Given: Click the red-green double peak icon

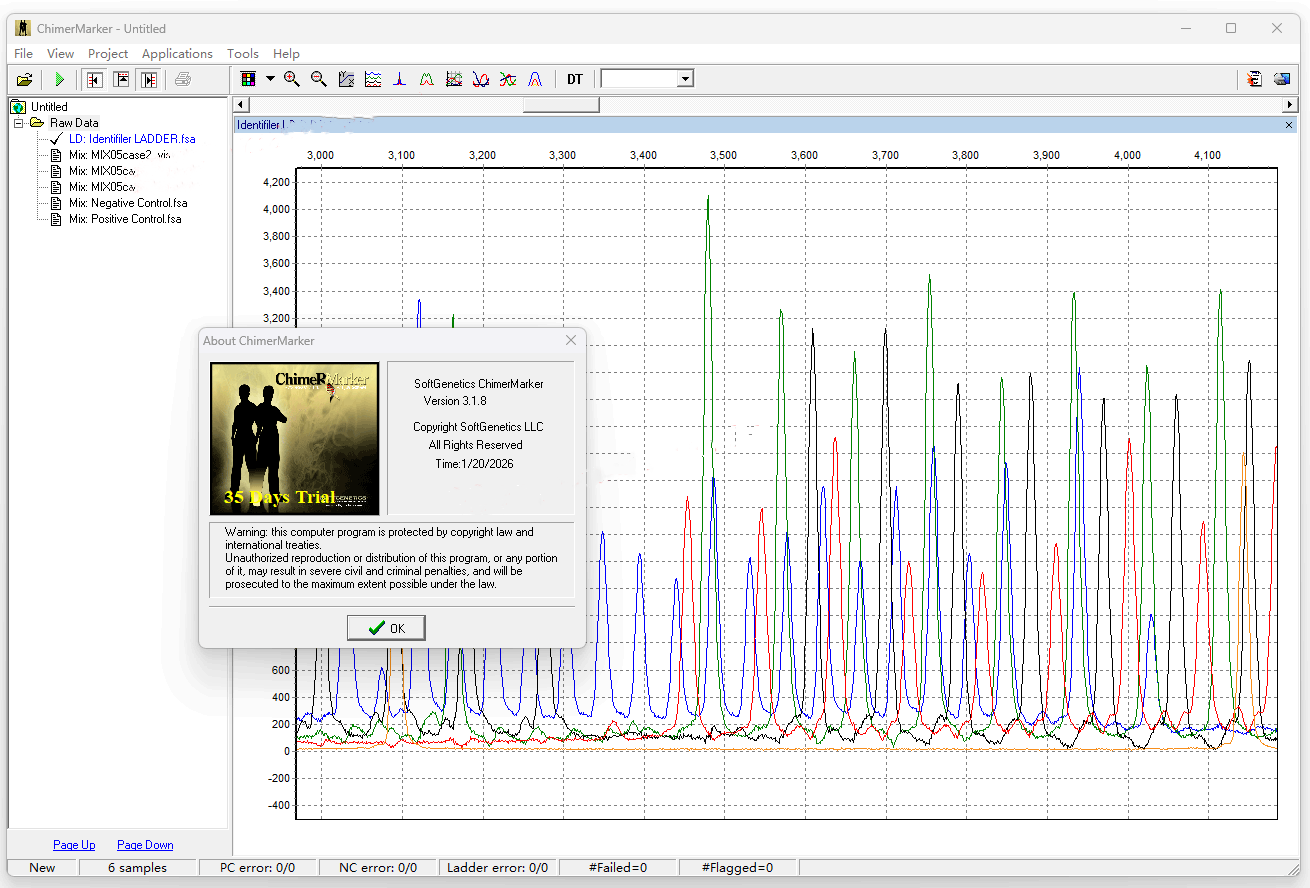Looking at the screenshot, I should pyautogui.click(x=427, y=79).
